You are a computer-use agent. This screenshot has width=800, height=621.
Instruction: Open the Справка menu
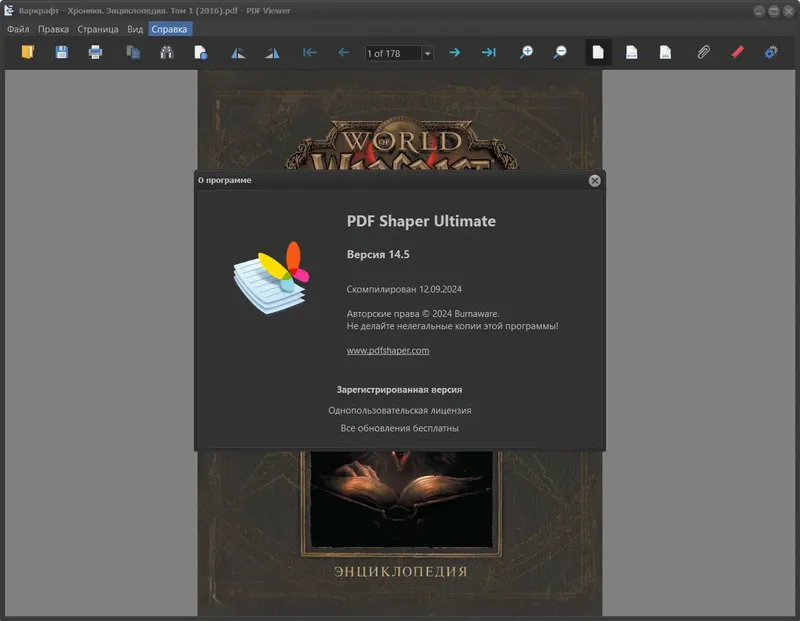[x=169, y=29]
